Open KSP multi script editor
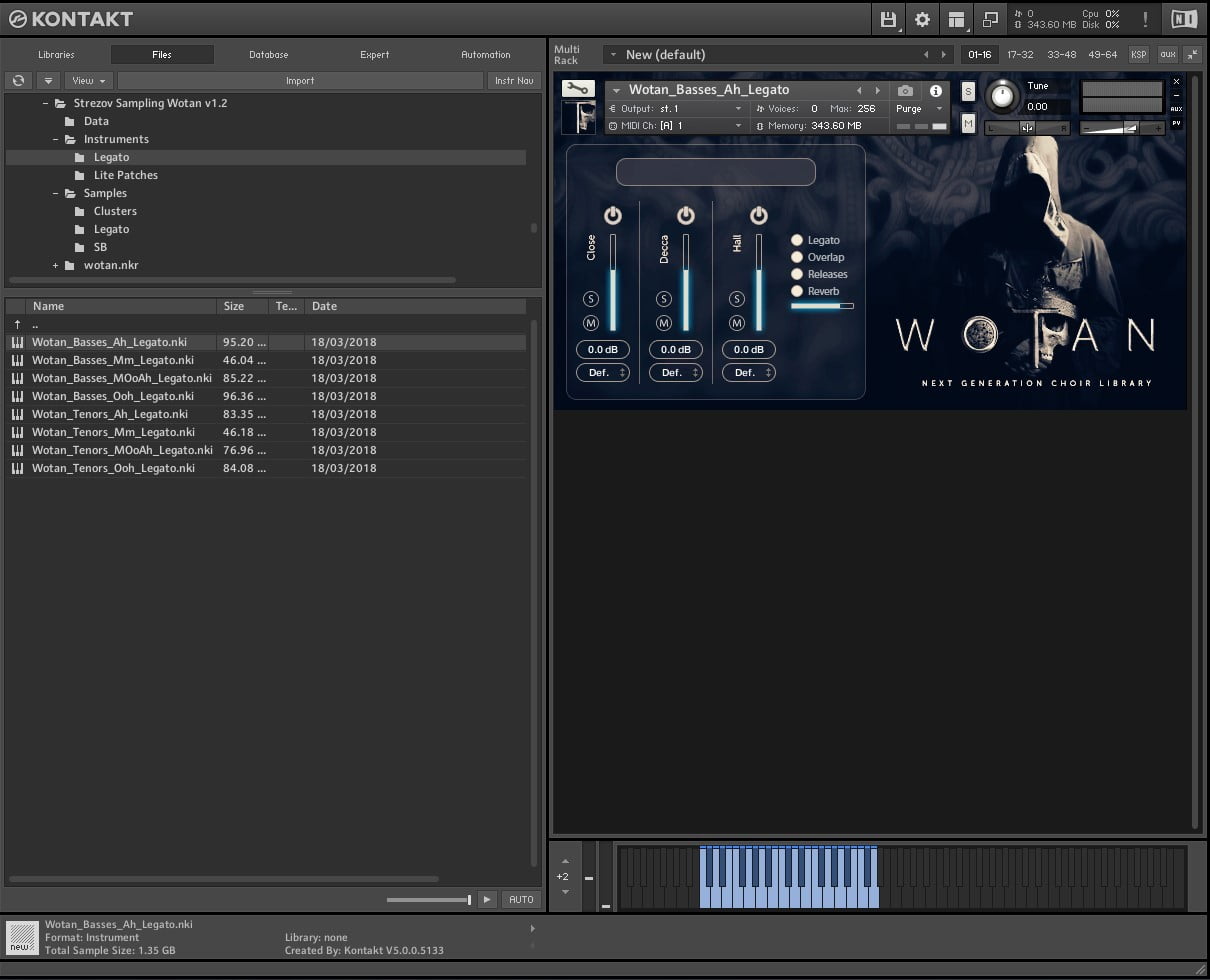Viewport: 1210px width, 980px height. click(x=1139, y=54)
